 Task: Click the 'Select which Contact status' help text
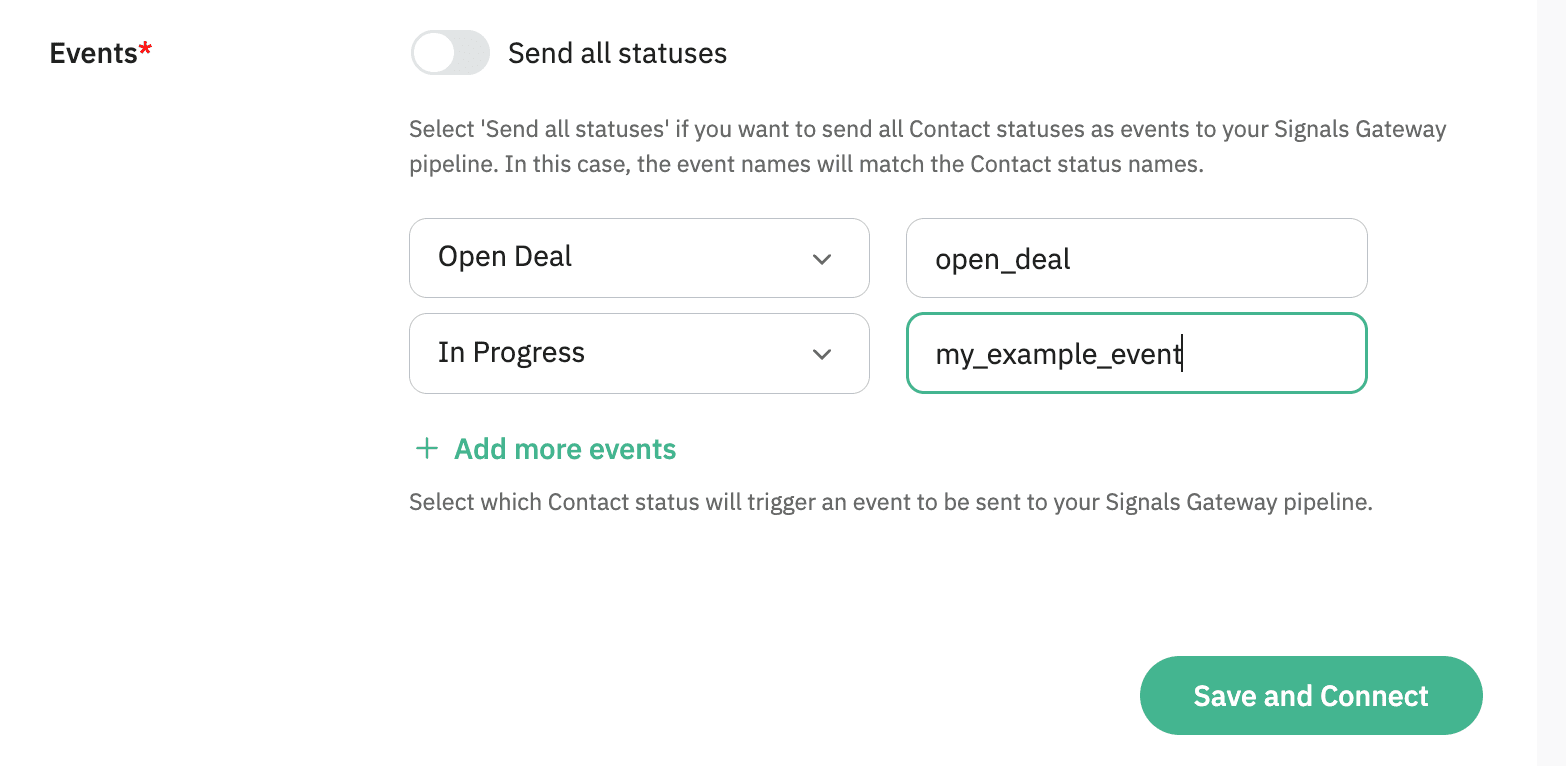click(x=890, y=502)
